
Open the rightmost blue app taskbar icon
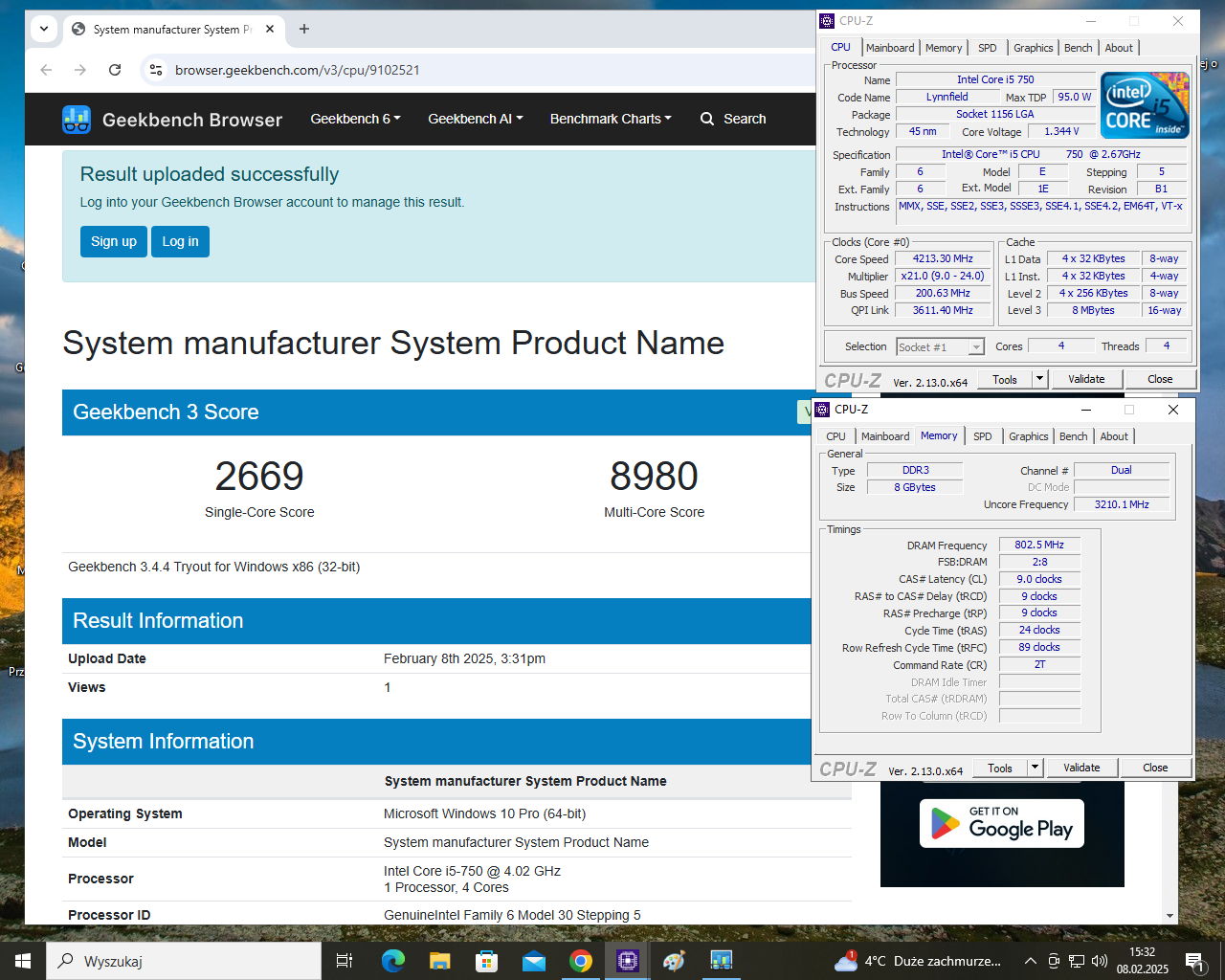click(x=721, y=961)
